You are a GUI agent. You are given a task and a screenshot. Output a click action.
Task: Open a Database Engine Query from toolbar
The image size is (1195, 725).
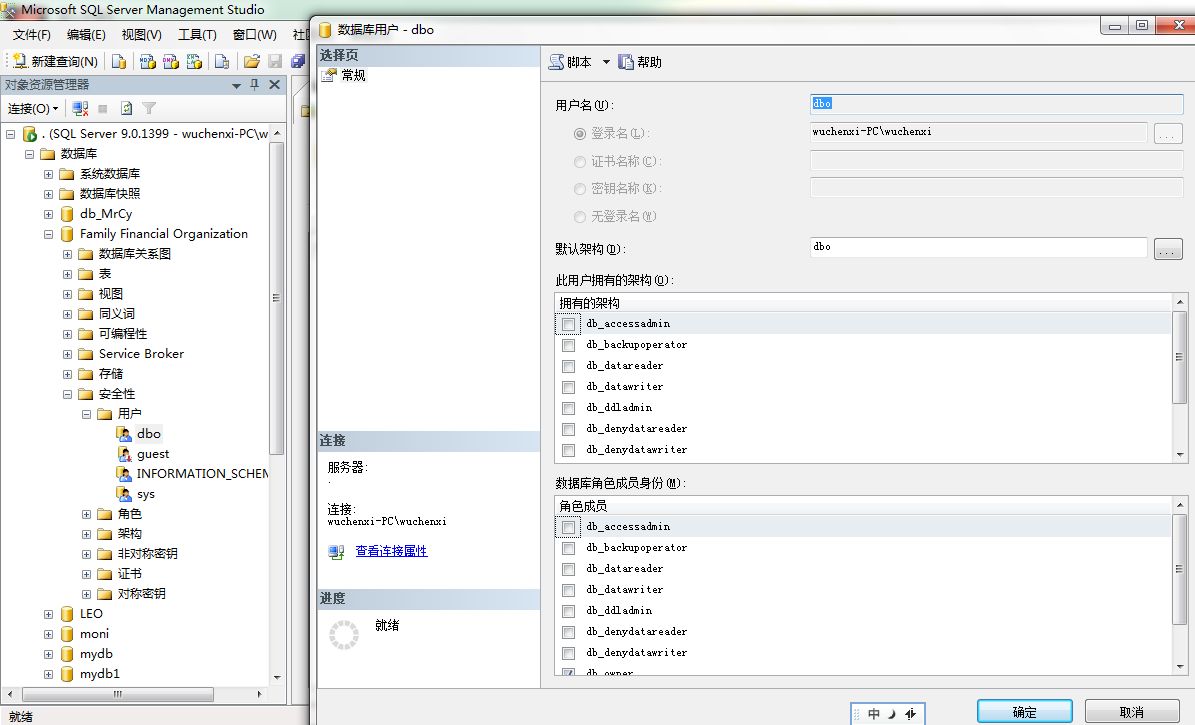click(x=119, y=62)
